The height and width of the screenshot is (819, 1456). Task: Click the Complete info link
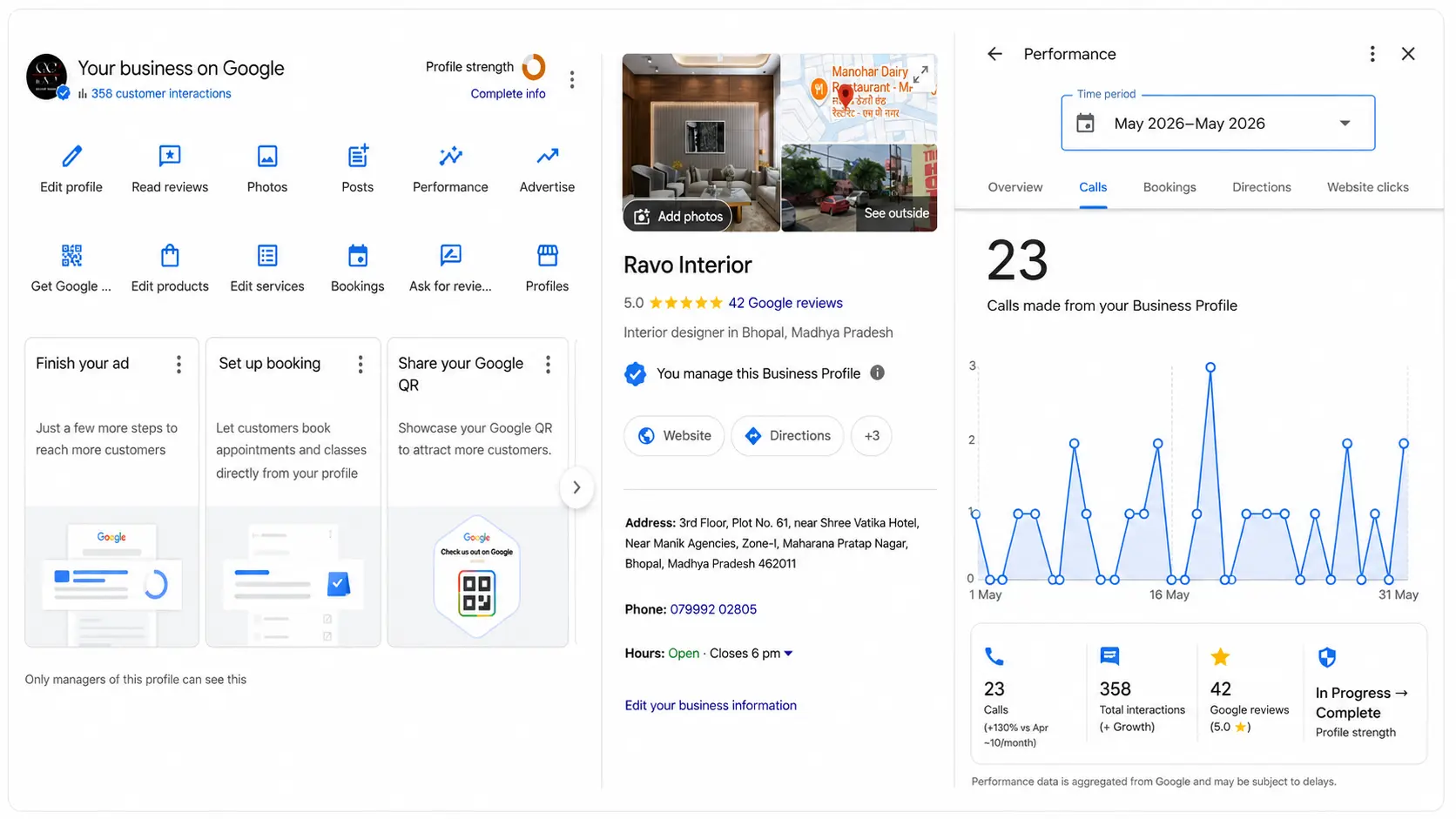pos(509,94)
